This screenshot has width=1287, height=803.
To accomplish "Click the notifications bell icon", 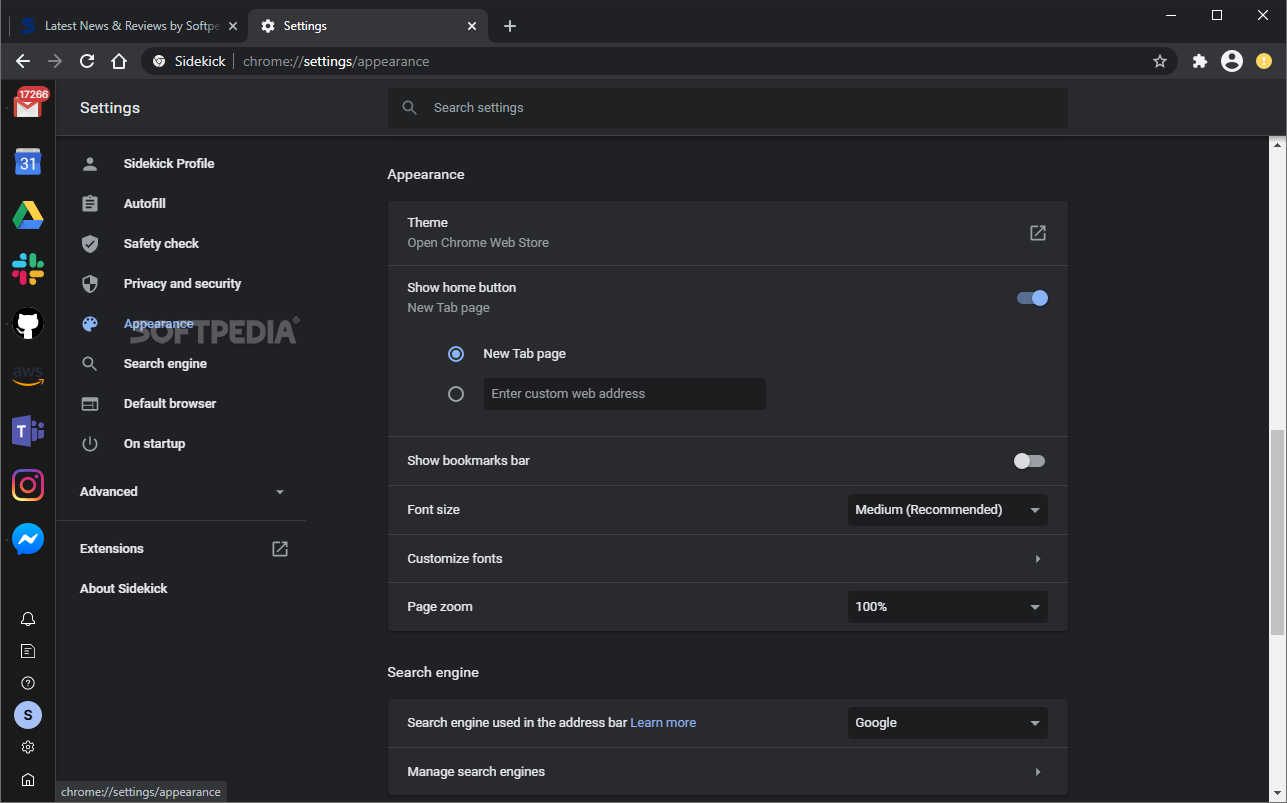I will pyautogui.click(x=28, y=619).
